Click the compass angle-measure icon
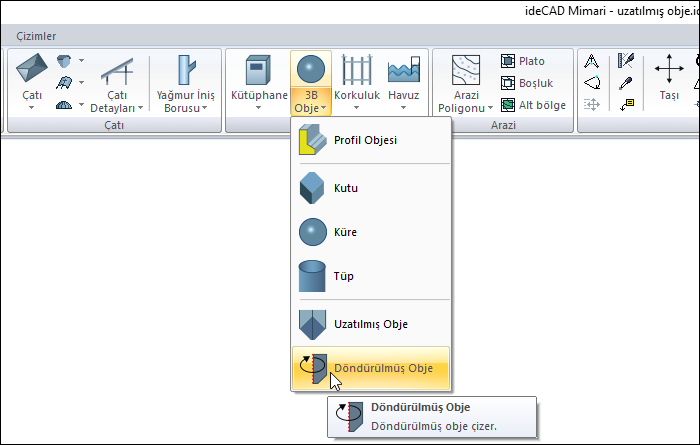This screenshot has height=445, width=700. 592,61
